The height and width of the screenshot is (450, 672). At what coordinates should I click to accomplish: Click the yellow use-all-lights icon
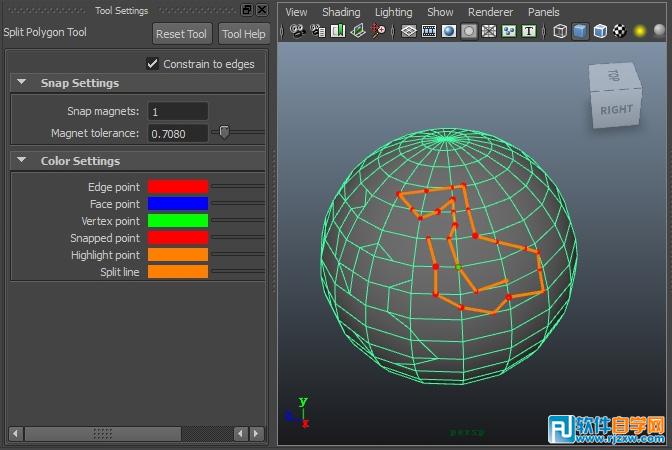[640, 31]
